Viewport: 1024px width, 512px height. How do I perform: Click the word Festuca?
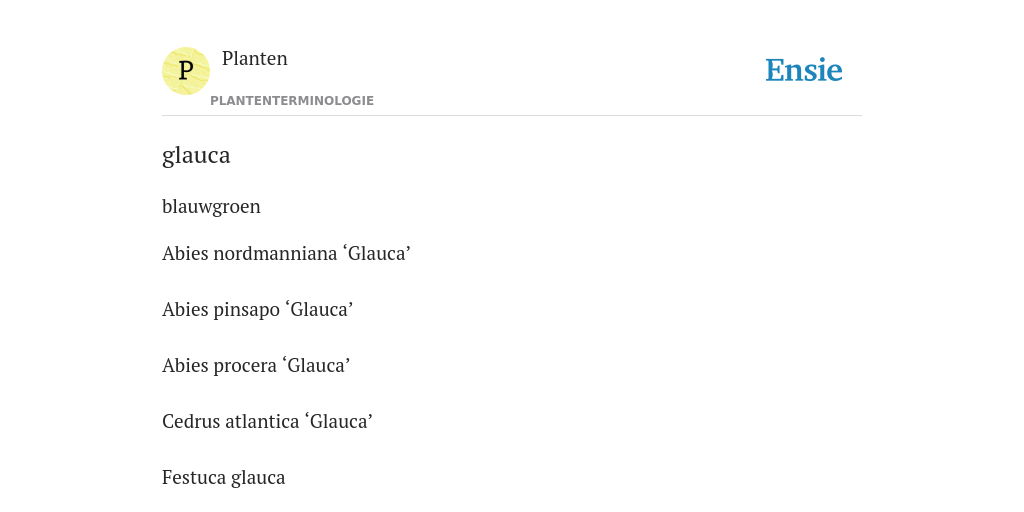194,477
